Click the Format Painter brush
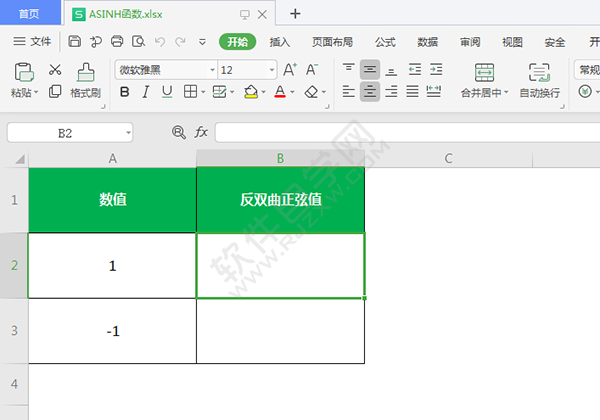 click(86, 72)
